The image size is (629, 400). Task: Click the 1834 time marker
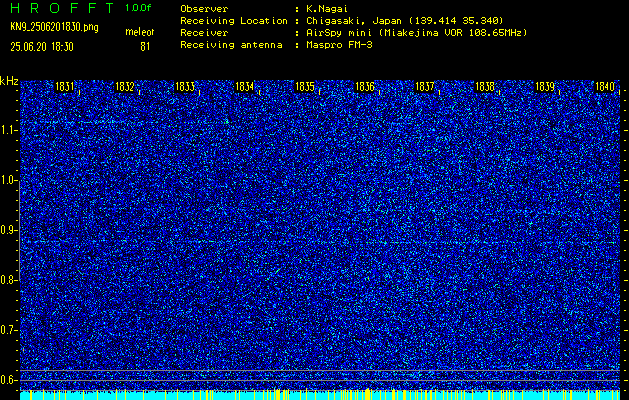point(244,86)
